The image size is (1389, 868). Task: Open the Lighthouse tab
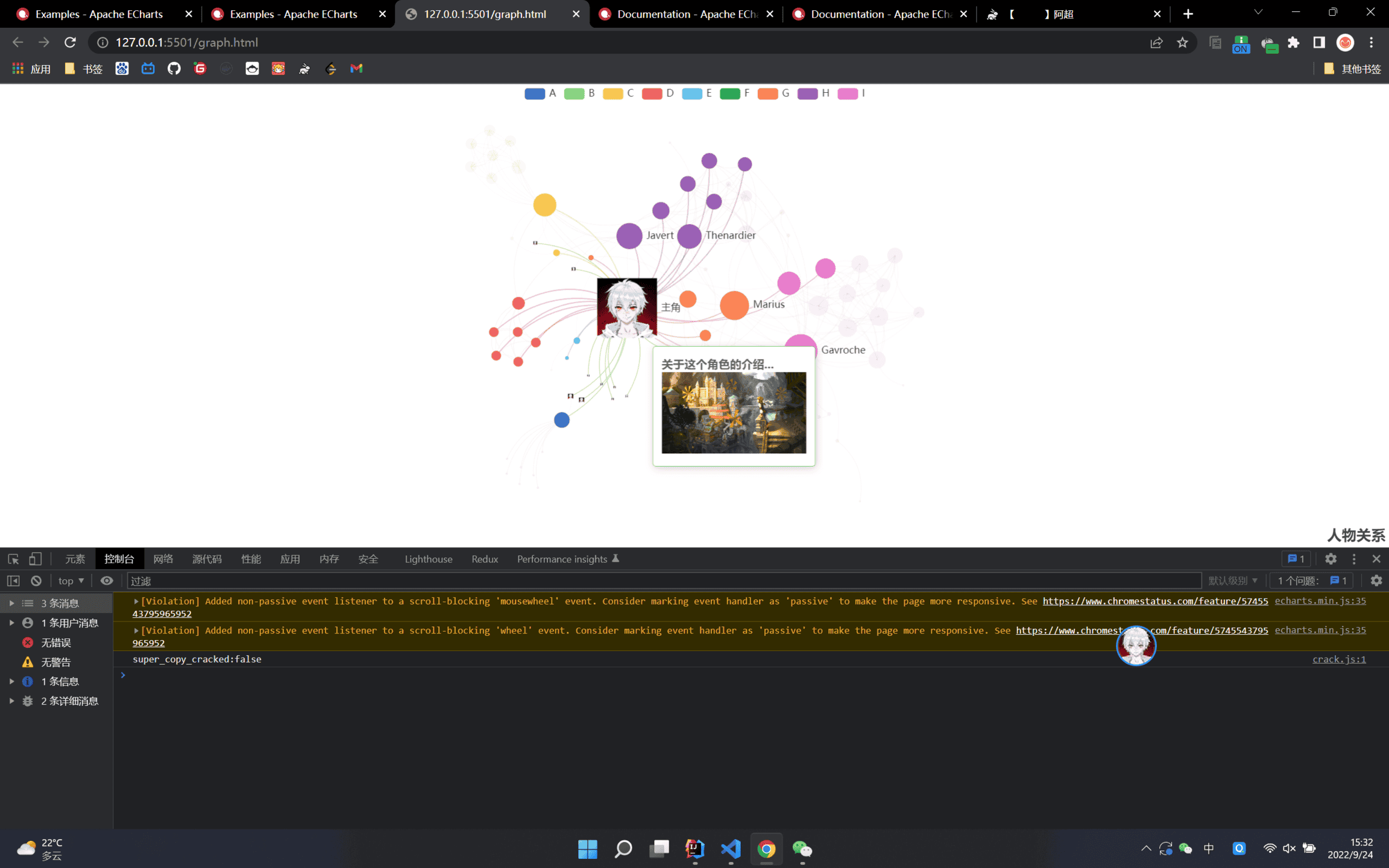428,559
